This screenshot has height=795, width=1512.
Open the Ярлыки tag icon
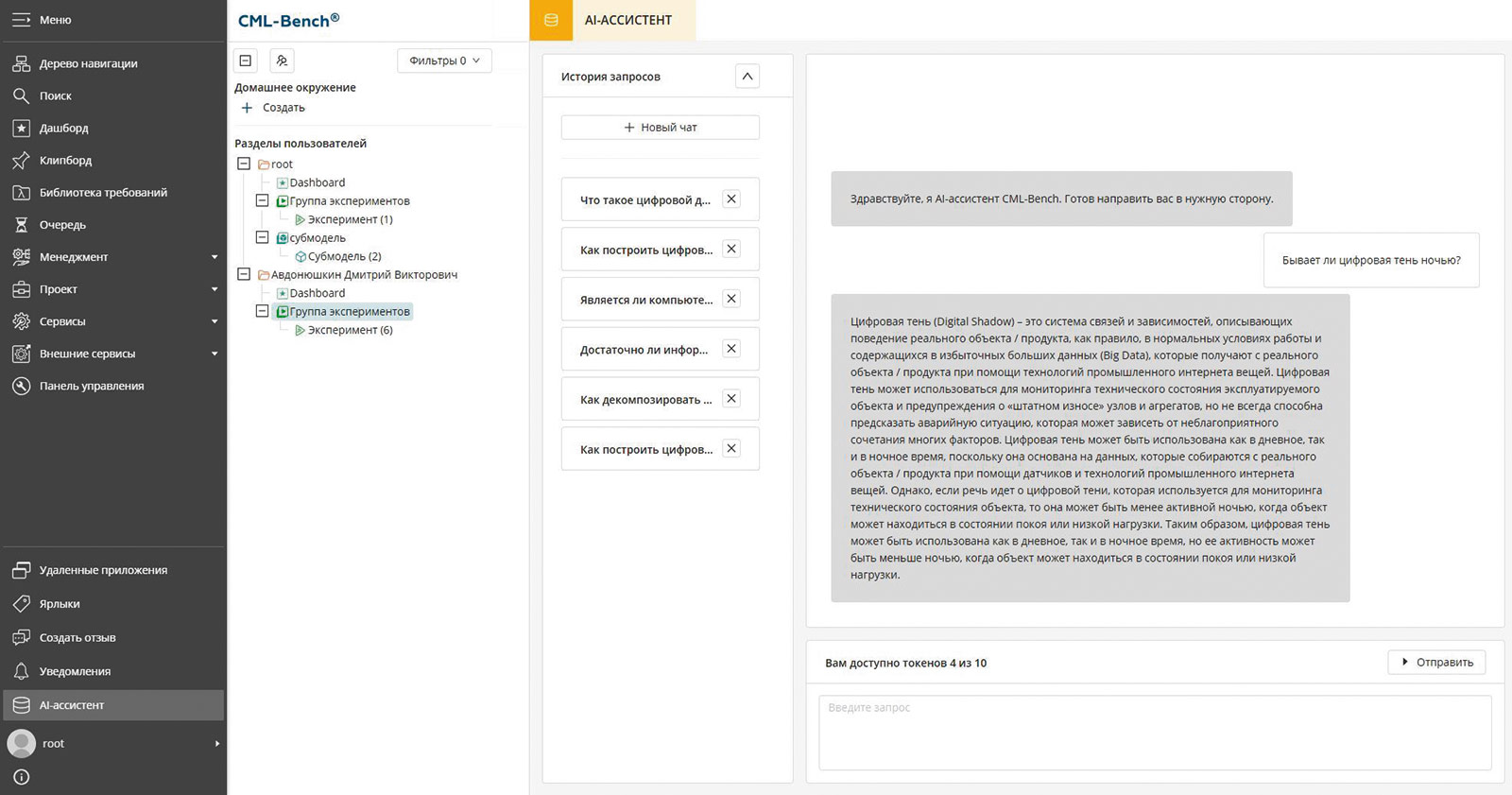tap(21, 604)
